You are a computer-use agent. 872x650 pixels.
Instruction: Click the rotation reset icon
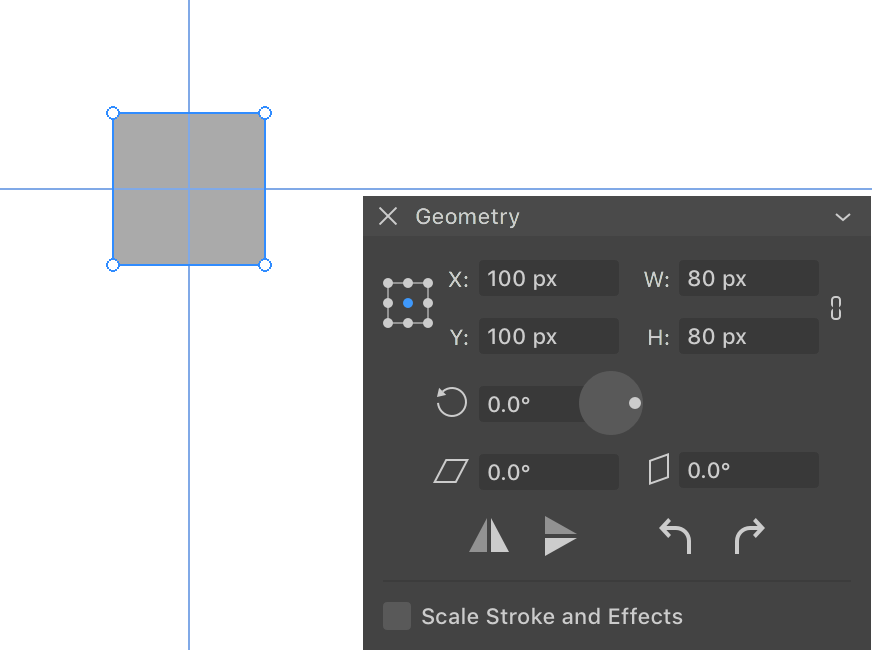tap(451, 402)
